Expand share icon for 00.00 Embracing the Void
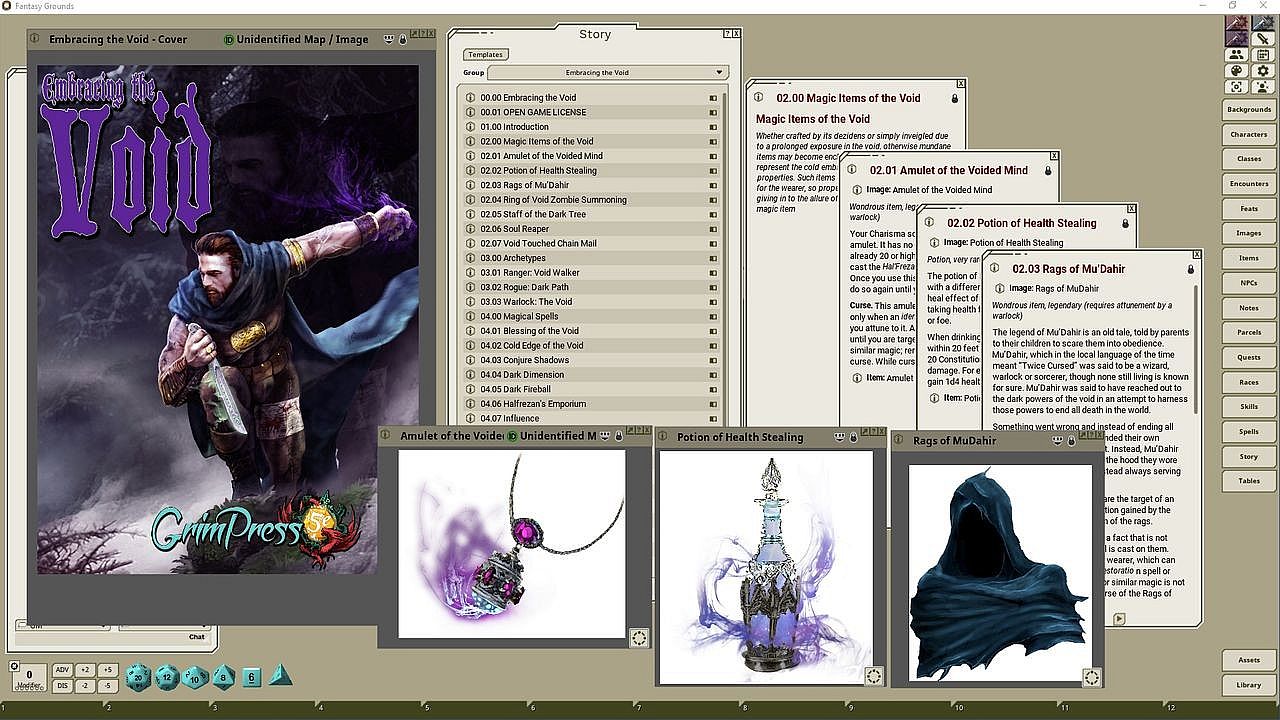Viewport: 1280px width, 720px height. pyautogui.click(x=713, y=98)
